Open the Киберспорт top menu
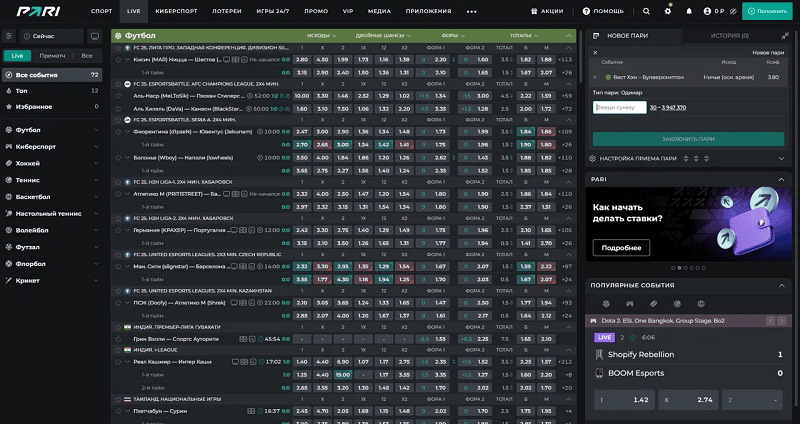This screenshot has height=424, width=800. [x=176, y=11]
